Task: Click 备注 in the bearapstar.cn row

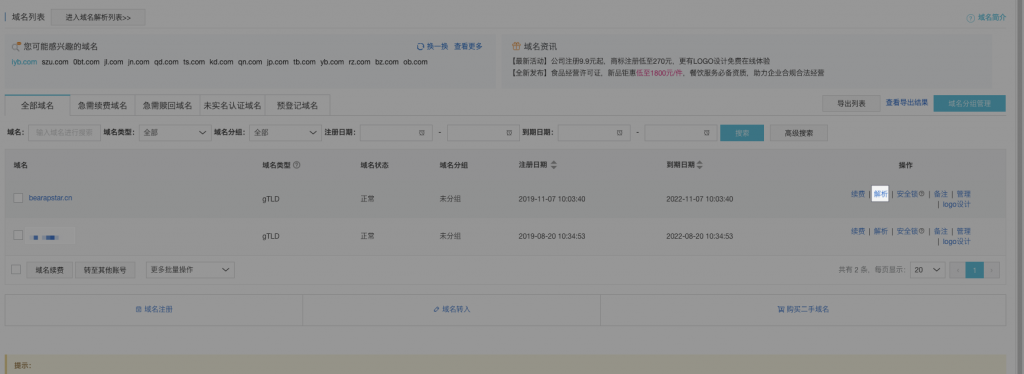Action: [x=940, y=194]
